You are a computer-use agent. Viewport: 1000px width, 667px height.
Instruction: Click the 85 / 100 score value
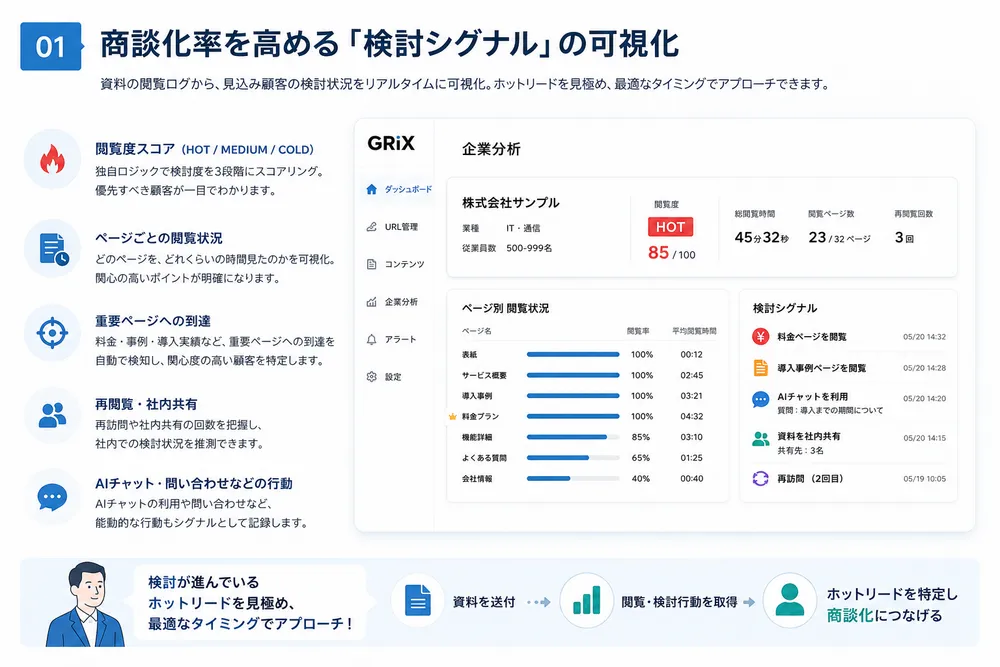[x=672, y=253]
